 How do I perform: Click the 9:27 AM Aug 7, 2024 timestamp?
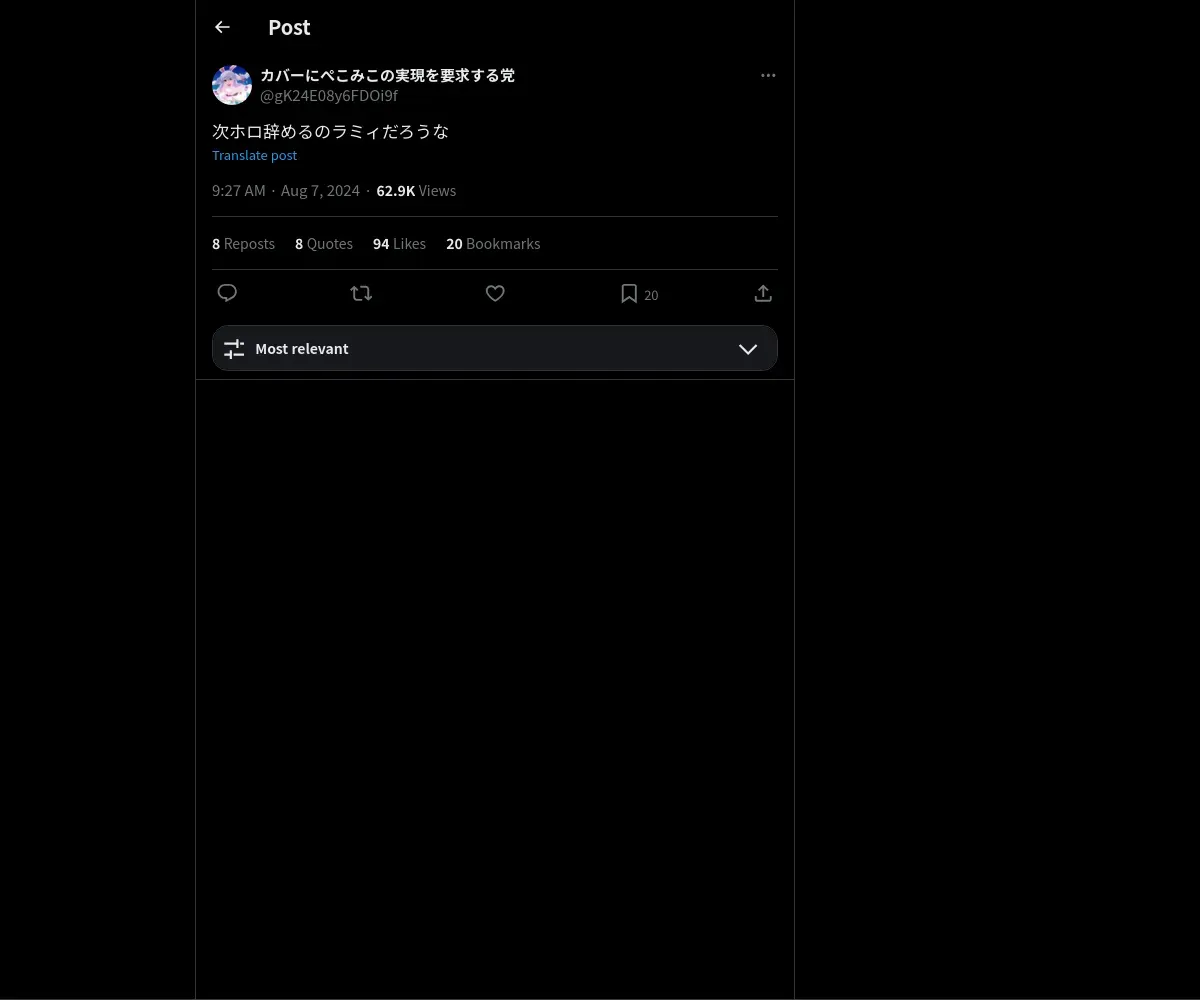[286, 190]
